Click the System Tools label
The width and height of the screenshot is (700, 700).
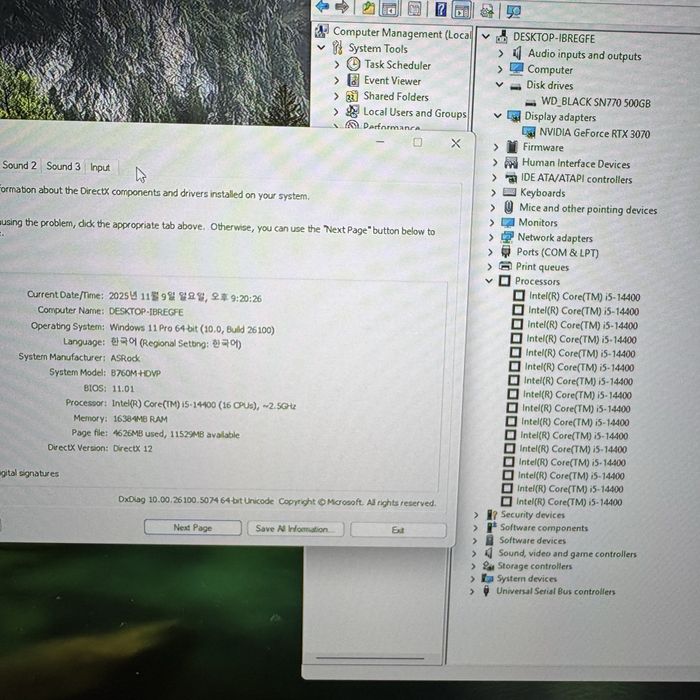[378, 48]
